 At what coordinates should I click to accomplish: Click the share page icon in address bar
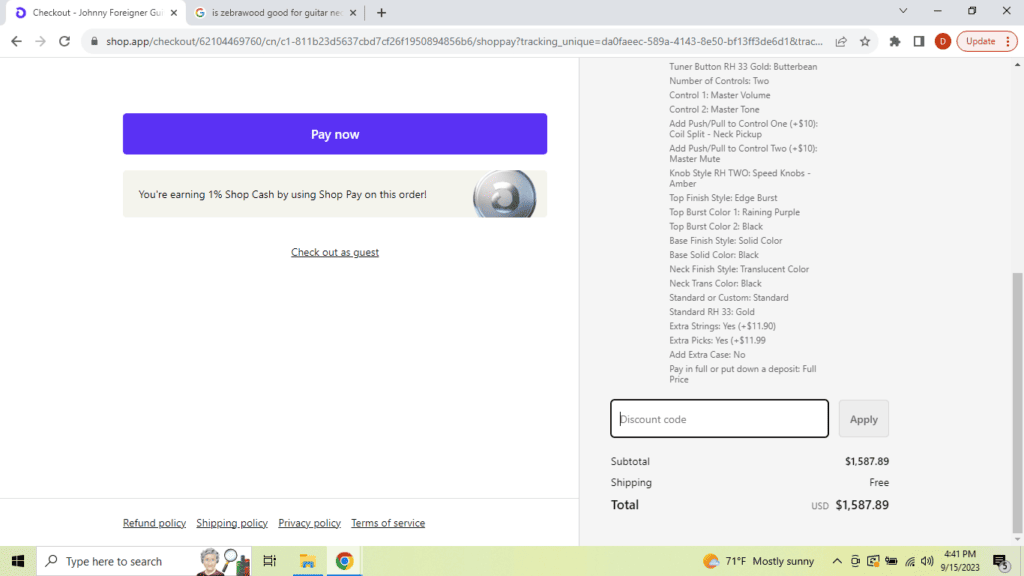pos(841,41)
